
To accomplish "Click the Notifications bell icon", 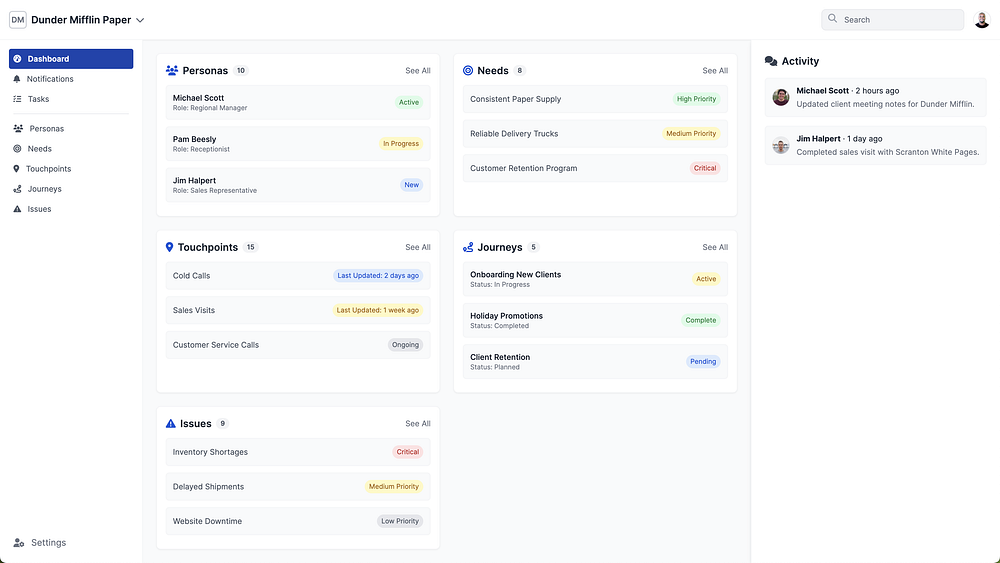I will point(17,79).
